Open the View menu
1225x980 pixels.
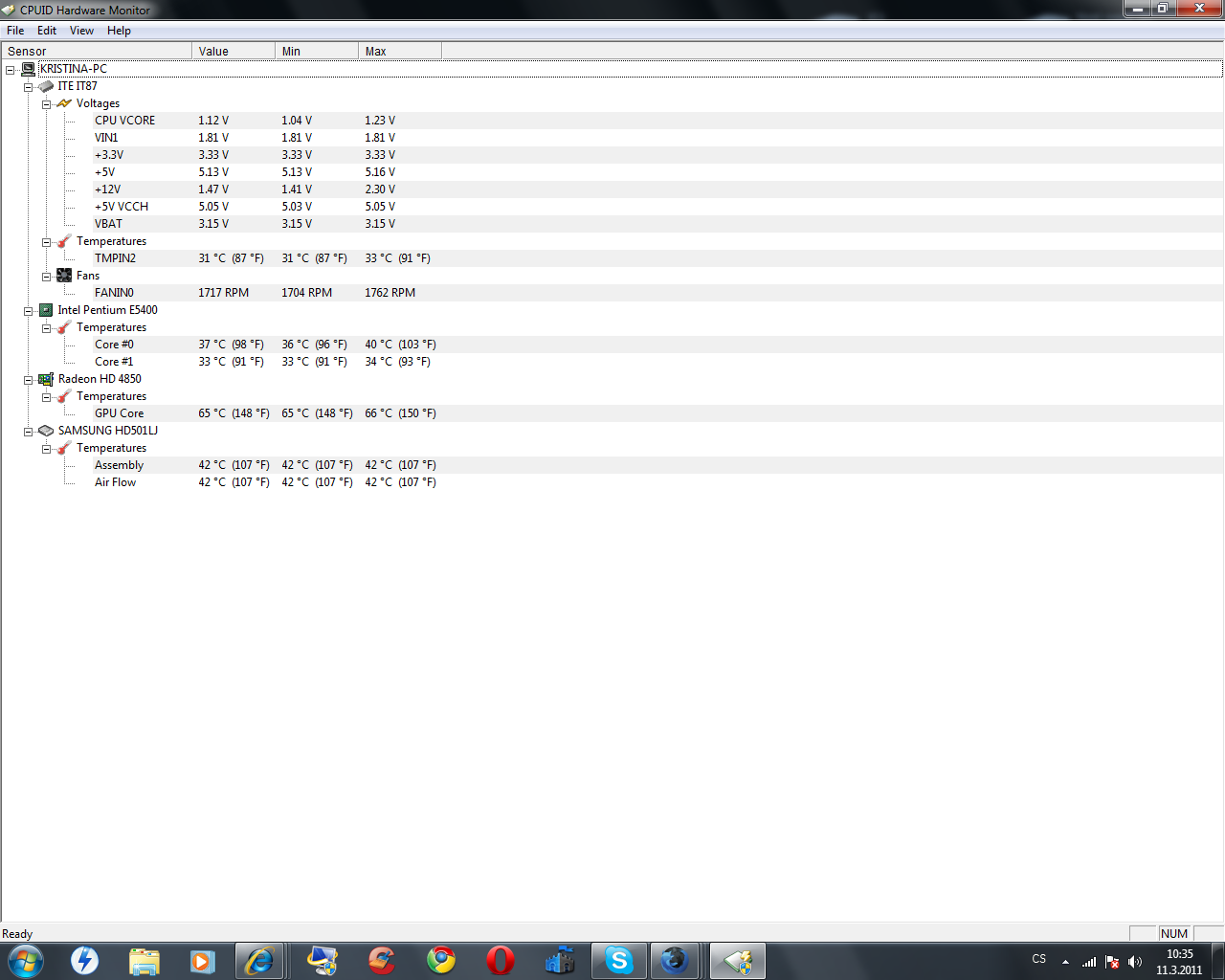pos(81,31)
